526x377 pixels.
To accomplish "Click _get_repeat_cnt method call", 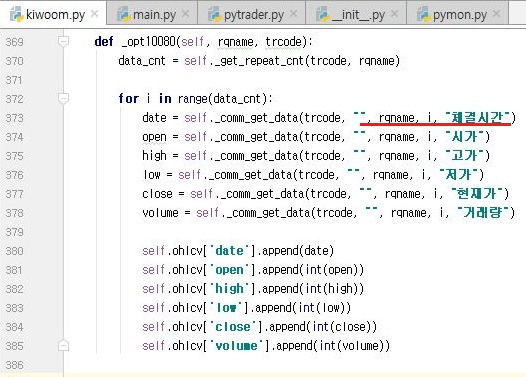I will 258,61.
